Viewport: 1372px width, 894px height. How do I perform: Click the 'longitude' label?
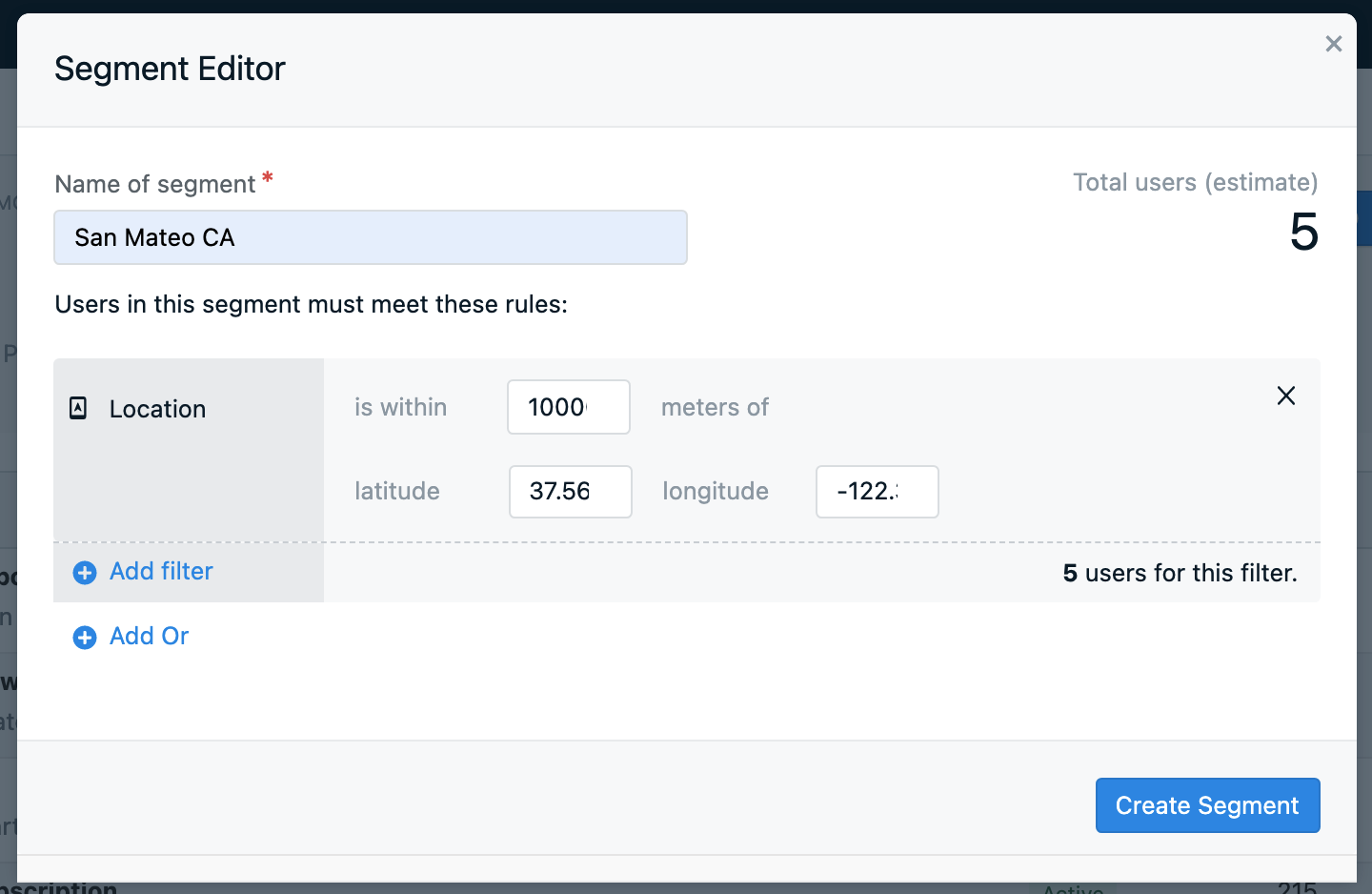click(x=716, y=491)
